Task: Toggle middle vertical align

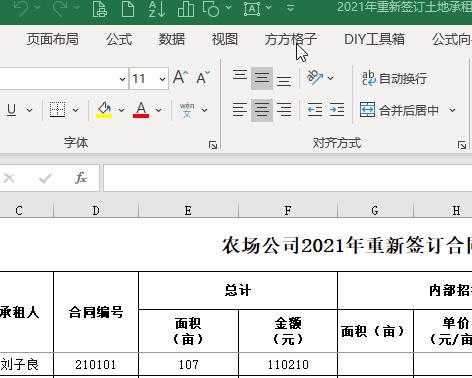Action: pyautogui.click(x=262, y=79)
